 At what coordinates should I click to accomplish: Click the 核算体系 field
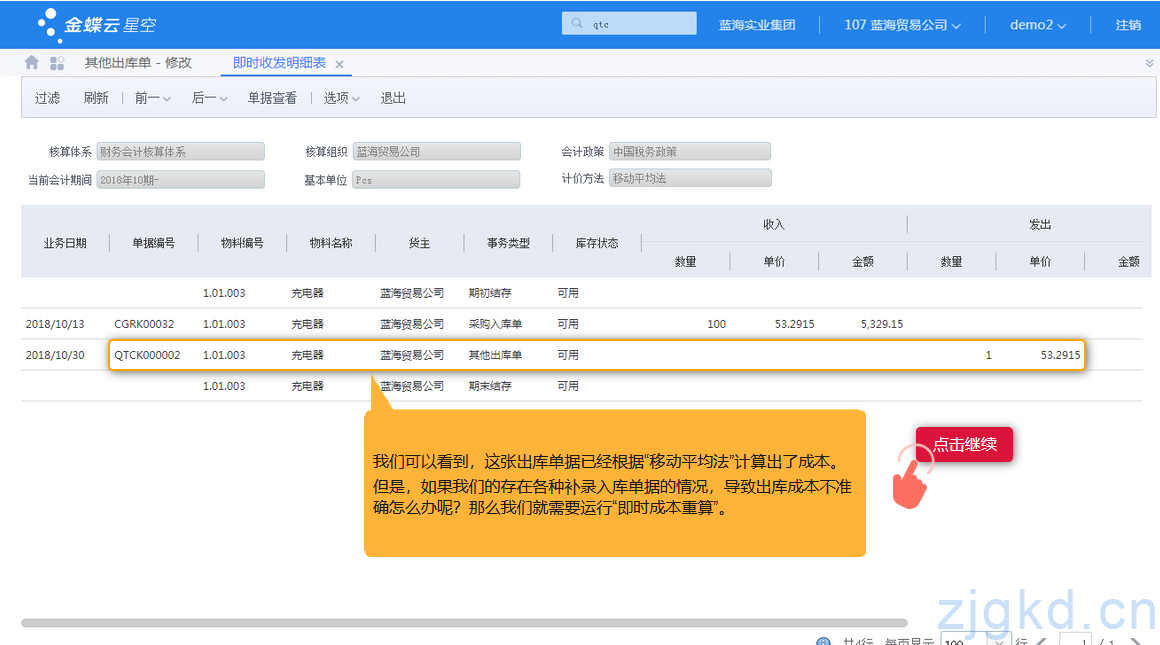coord(180,151)
